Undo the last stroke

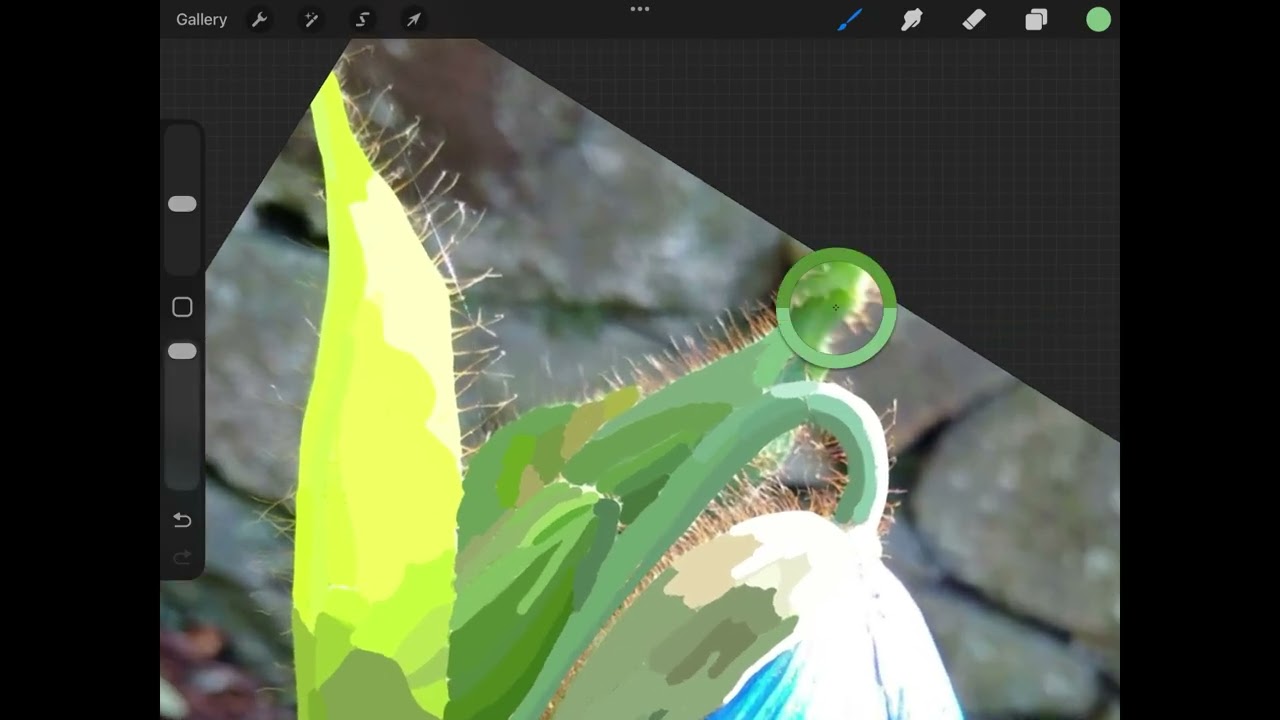tap(182, 520)
